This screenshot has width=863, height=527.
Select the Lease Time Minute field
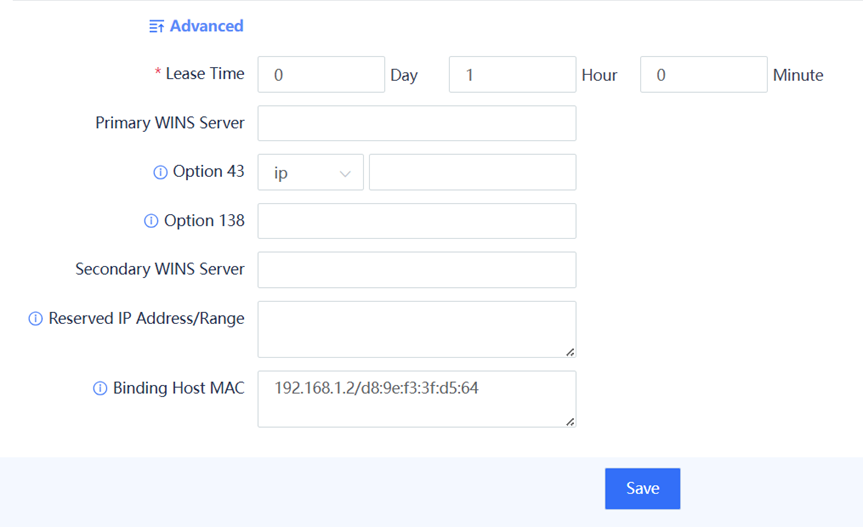click(x=703, y=75)
